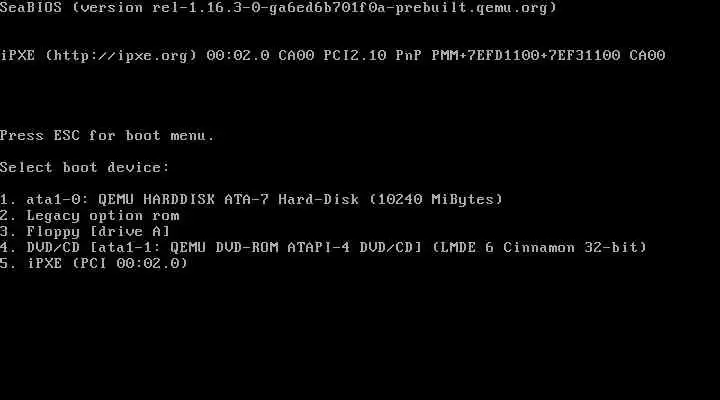Screen dimensions: 720x400
Task: Click the number 1. before ata1-0
Action: tap(8, 199)
